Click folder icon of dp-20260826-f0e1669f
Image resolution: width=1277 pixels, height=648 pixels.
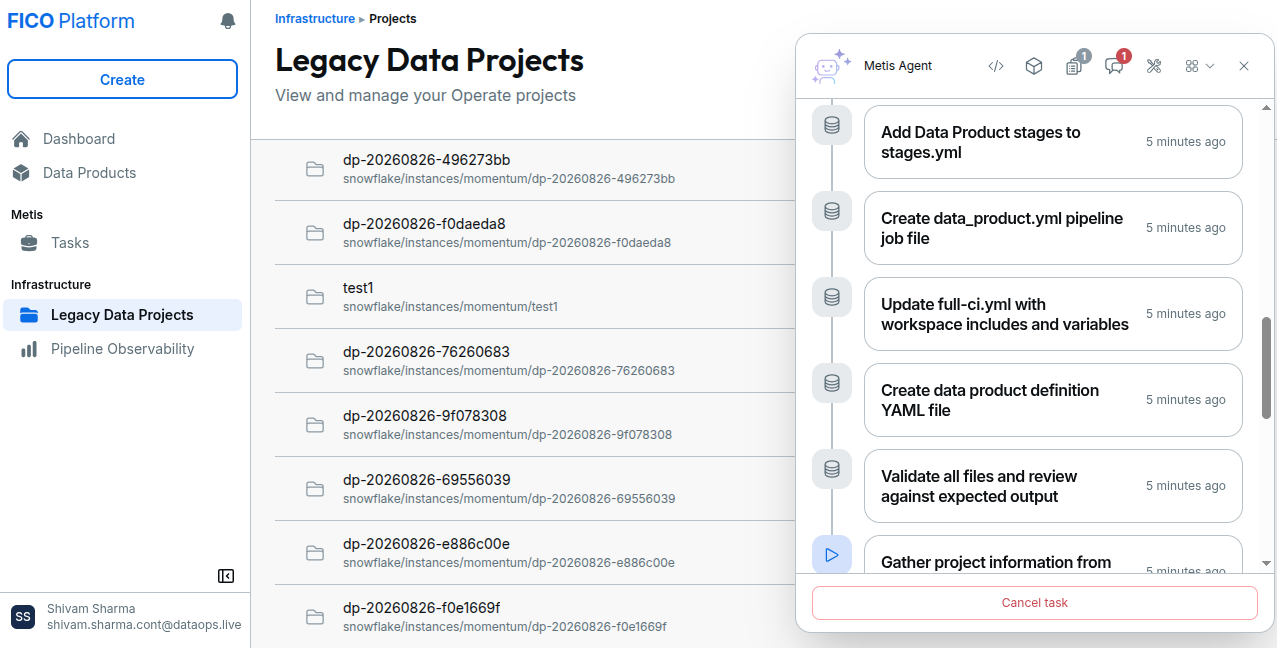[x=315, y=617]
